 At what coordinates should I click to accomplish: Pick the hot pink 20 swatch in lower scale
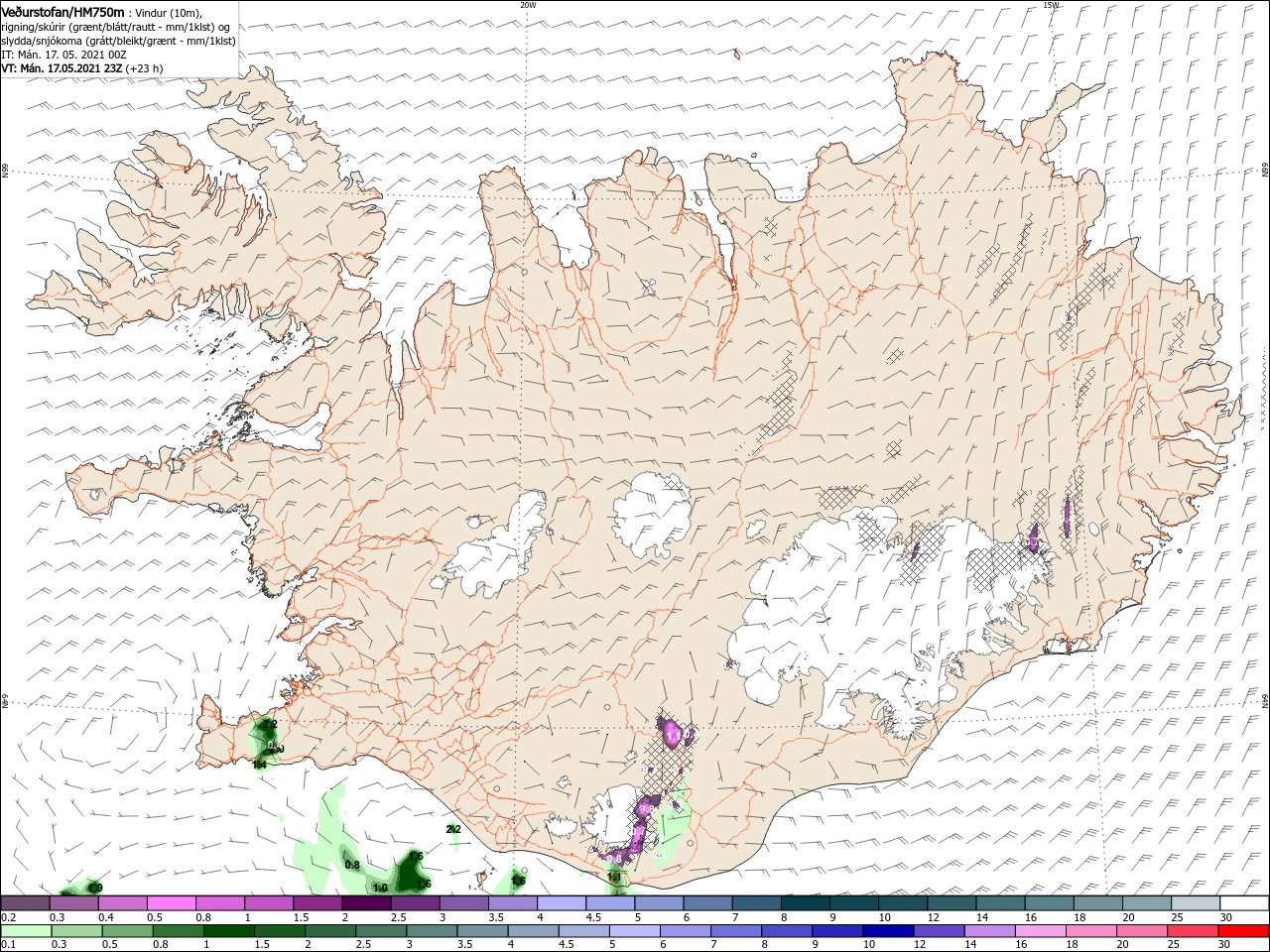pos(1142,931)
